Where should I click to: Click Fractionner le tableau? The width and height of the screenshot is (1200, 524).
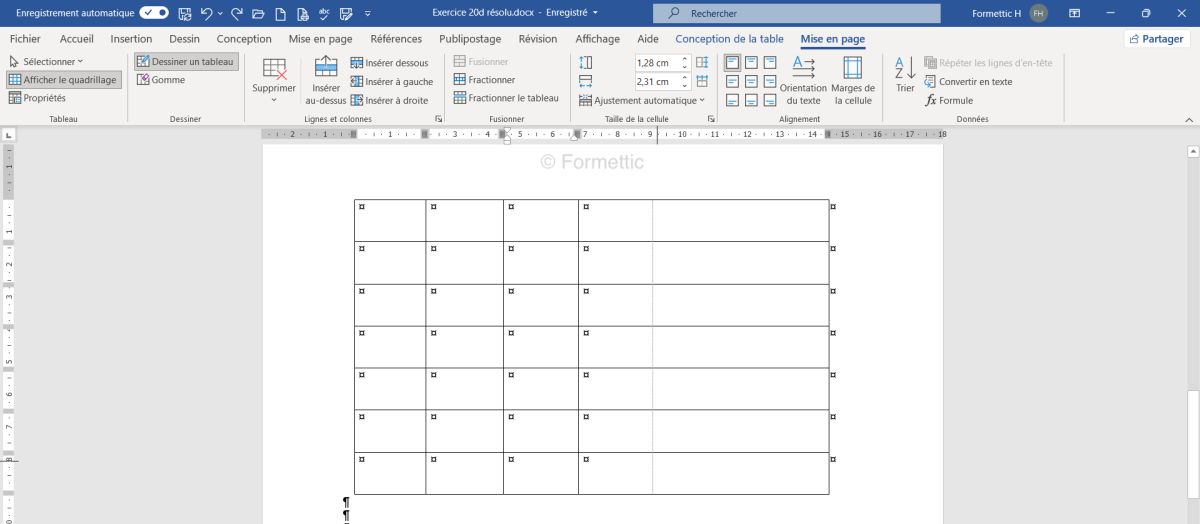pyautogui.click(x=506, y=98)
